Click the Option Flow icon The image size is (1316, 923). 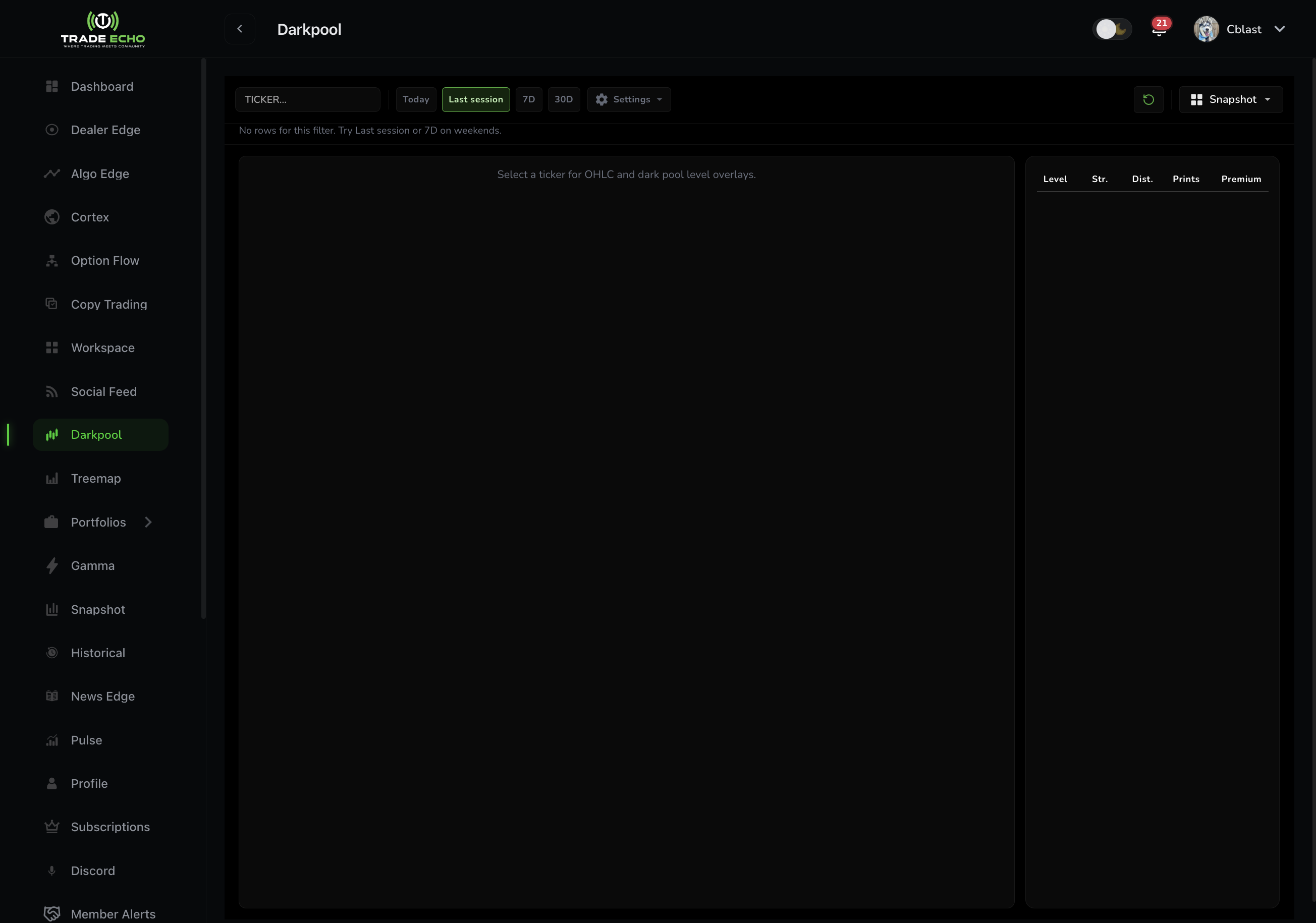51,261
